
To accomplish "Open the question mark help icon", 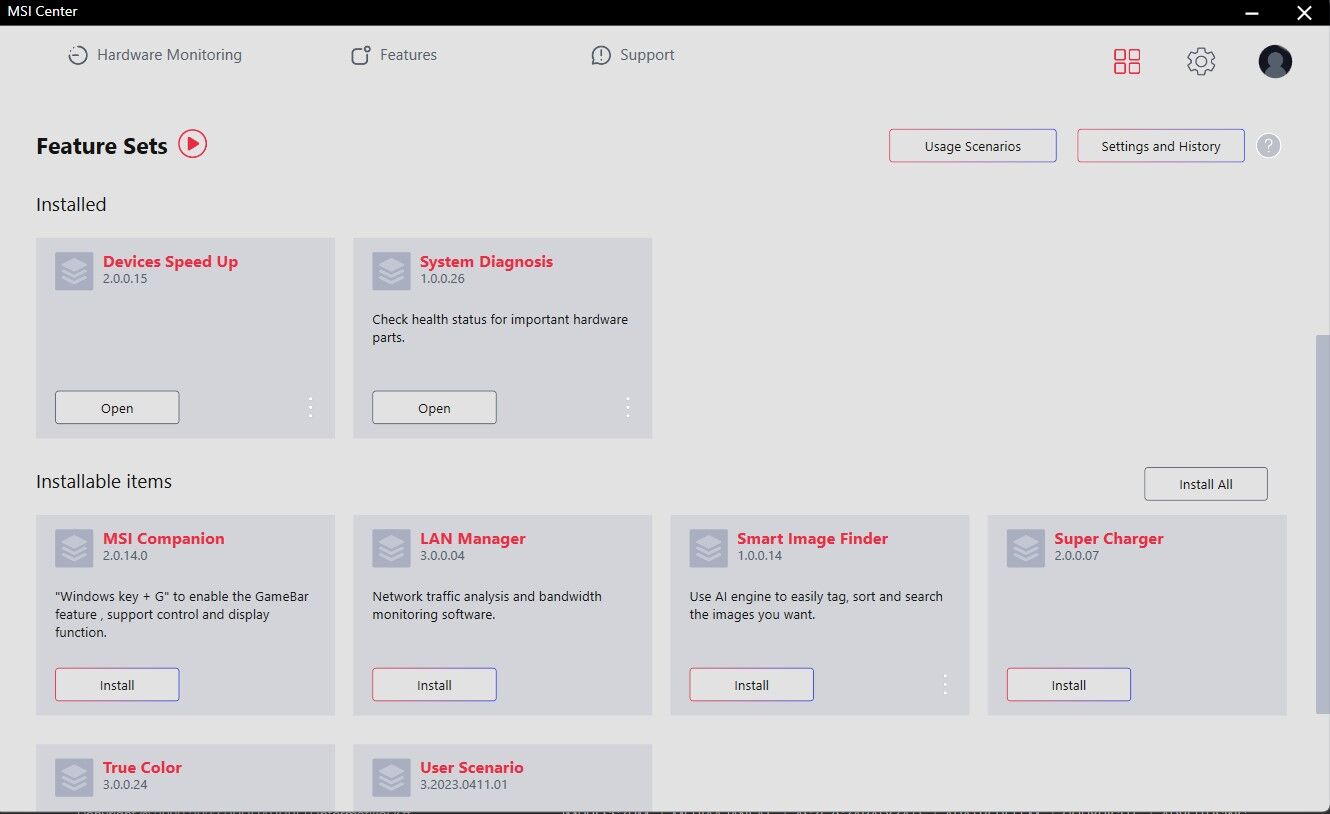I will click(x=1268, y=146).
